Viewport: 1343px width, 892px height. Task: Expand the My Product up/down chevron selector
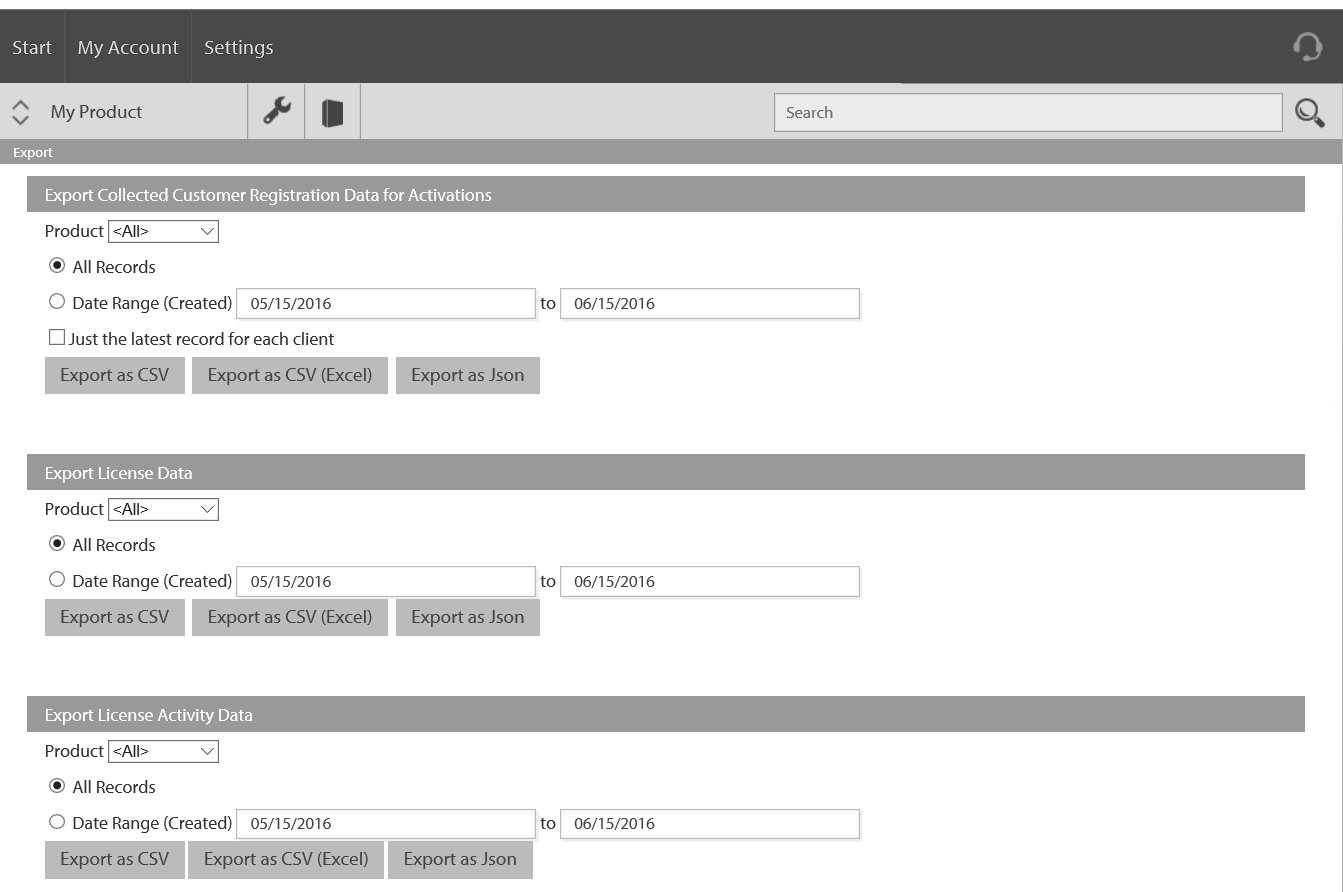[x=20, y=112]
